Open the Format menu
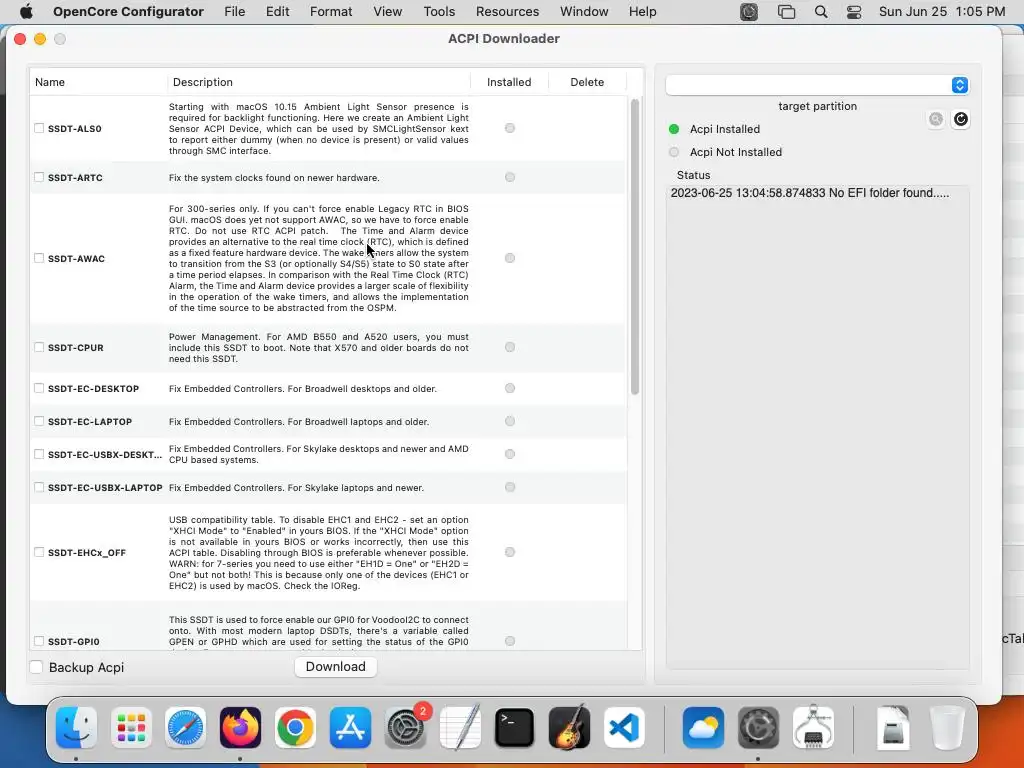This screenshot has height=768, width=1024. pos(331,12)
